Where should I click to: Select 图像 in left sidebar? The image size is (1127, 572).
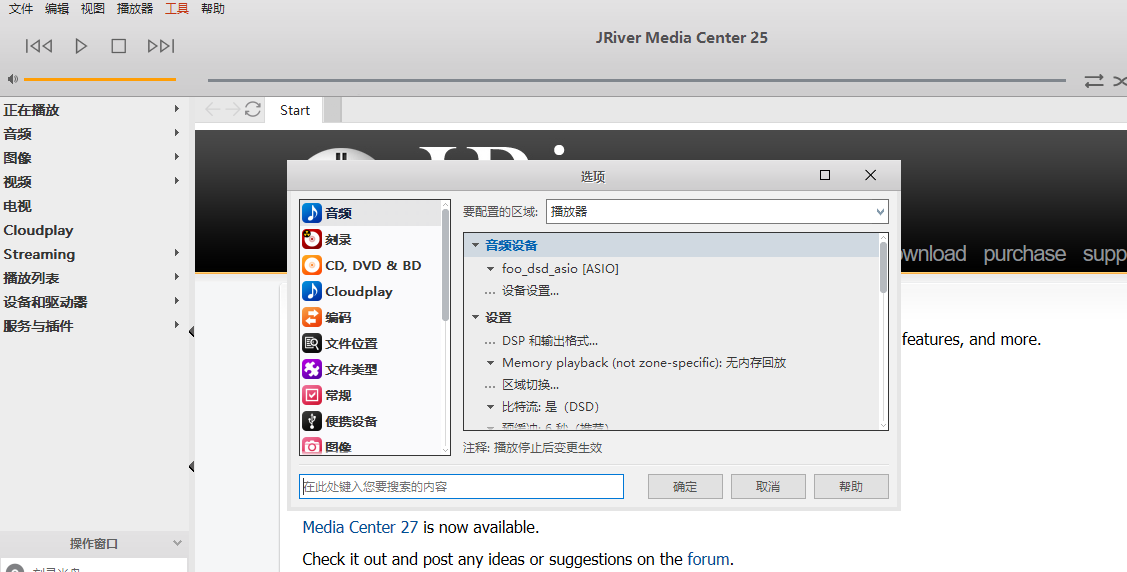pos(17,158)
